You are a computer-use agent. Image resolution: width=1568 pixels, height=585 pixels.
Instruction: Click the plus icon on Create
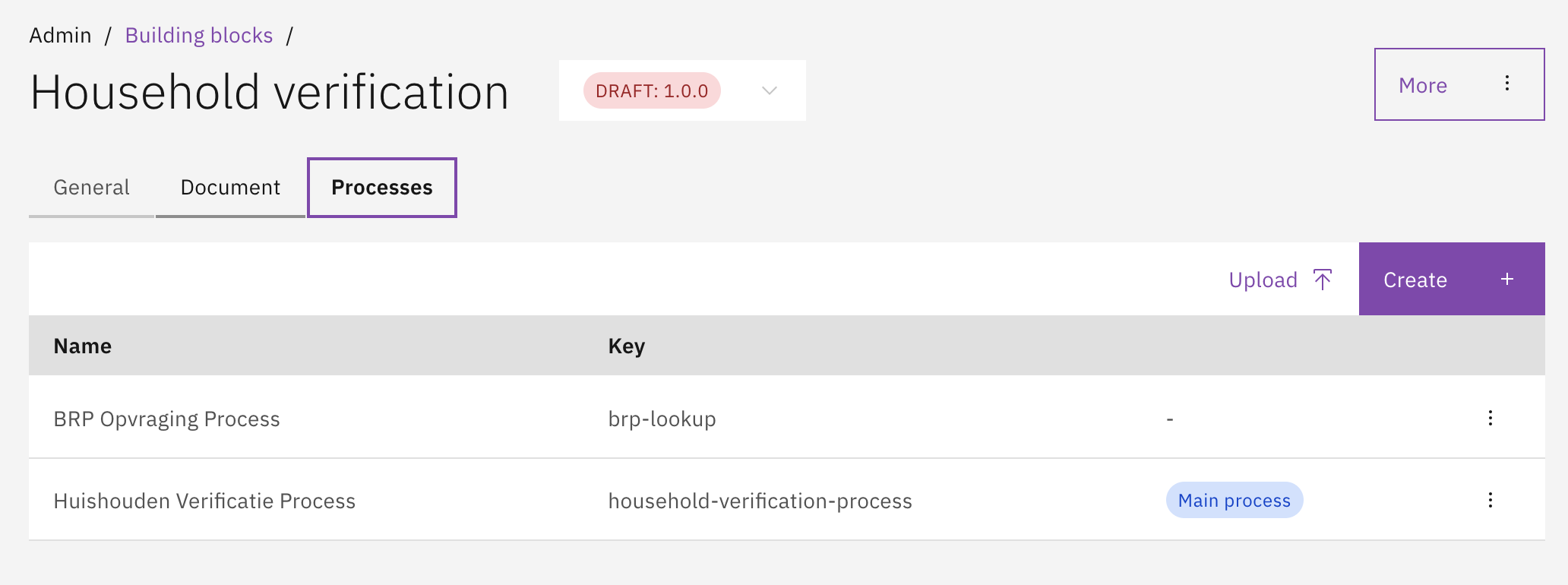coord(1507,280)
